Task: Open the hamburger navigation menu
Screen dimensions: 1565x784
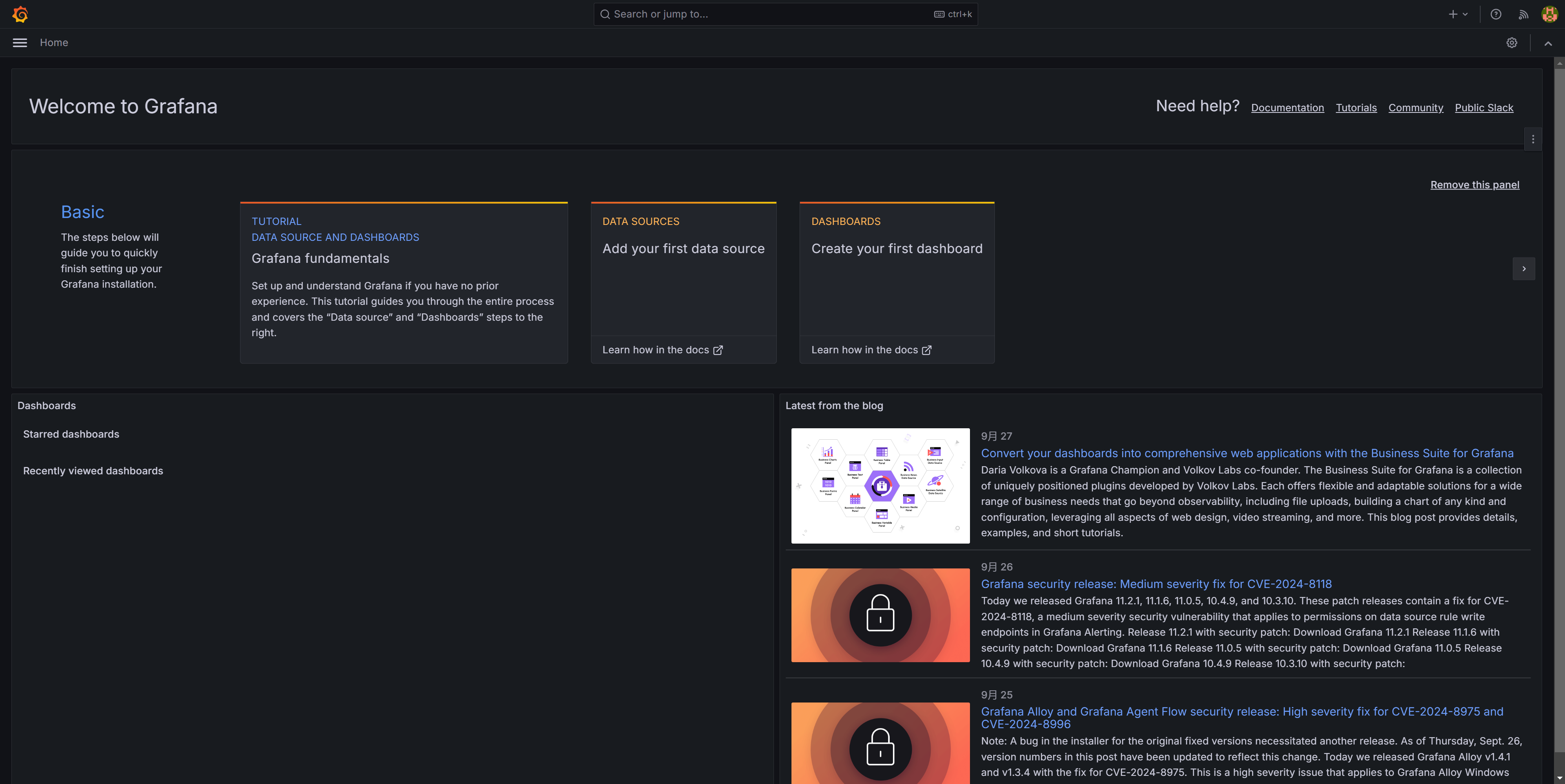Action: pos(20,42)
